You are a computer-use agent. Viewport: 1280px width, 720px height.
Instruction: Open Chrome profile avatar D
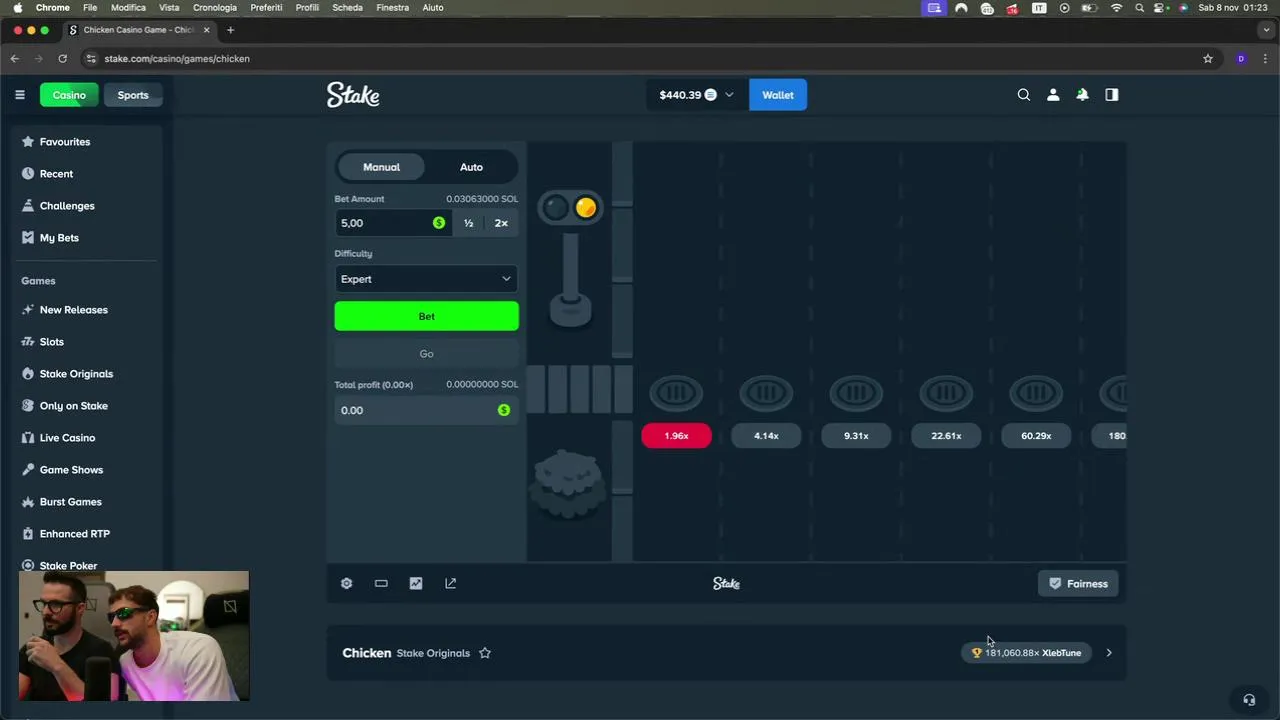(x=1241, y=59)
